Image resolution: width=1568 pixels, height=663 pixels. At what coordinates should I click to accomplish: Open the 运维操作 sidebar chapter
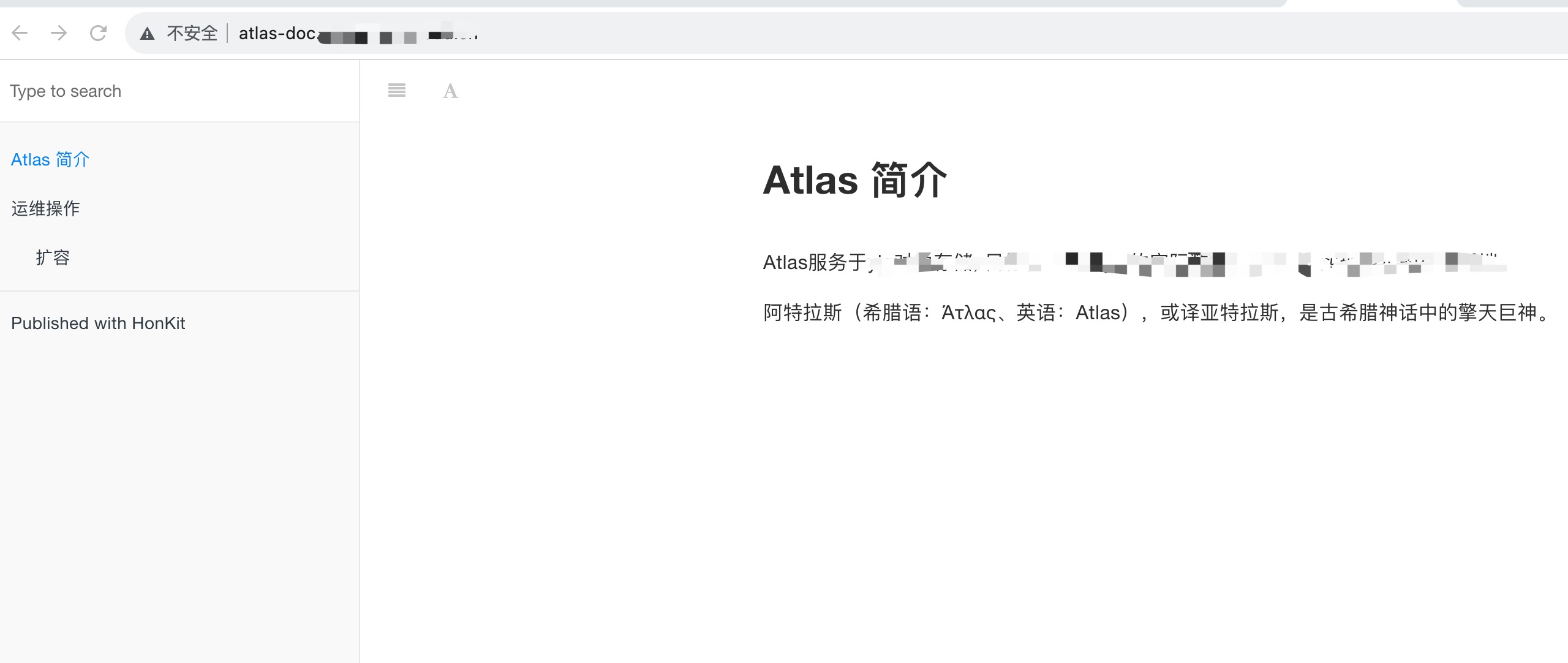click(45, 208)
